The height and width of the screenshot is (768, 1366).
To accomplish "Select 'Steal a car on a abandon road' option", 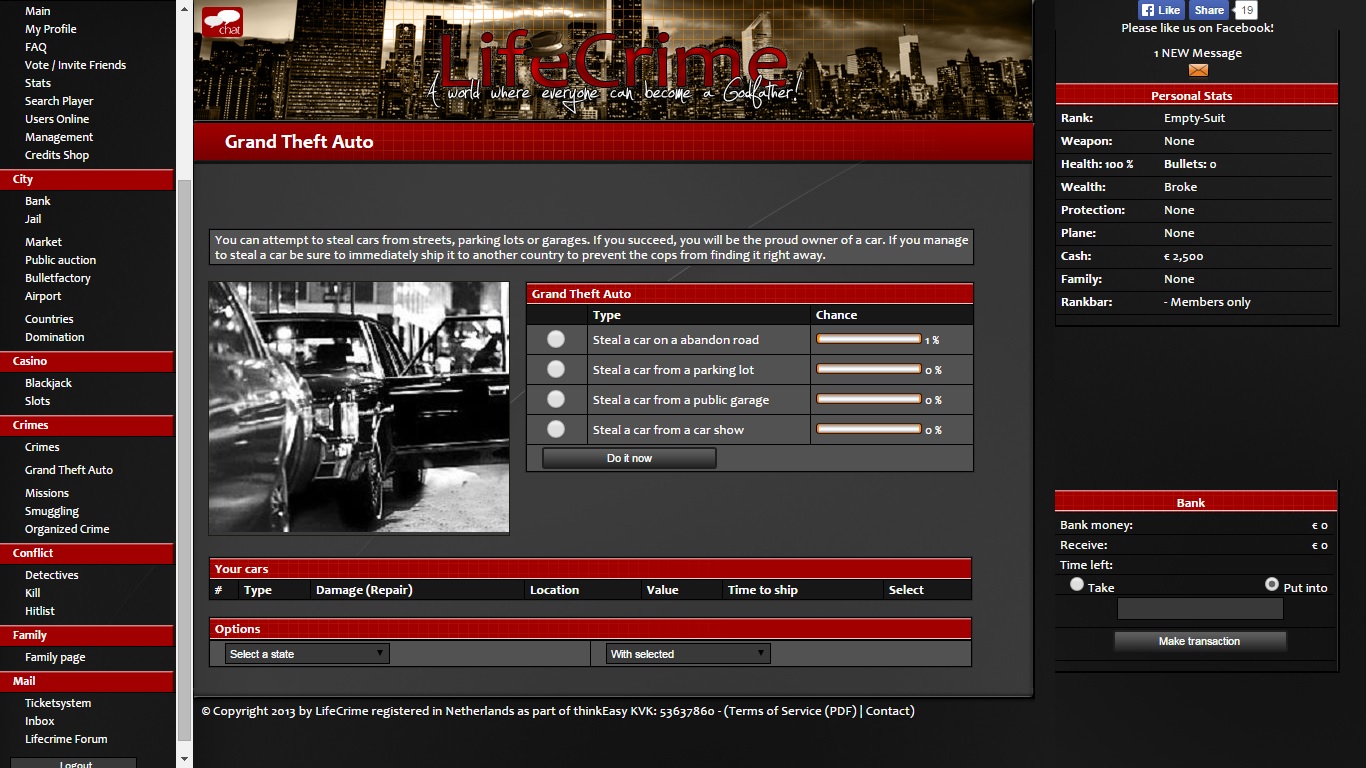I will tap(556, 340).
